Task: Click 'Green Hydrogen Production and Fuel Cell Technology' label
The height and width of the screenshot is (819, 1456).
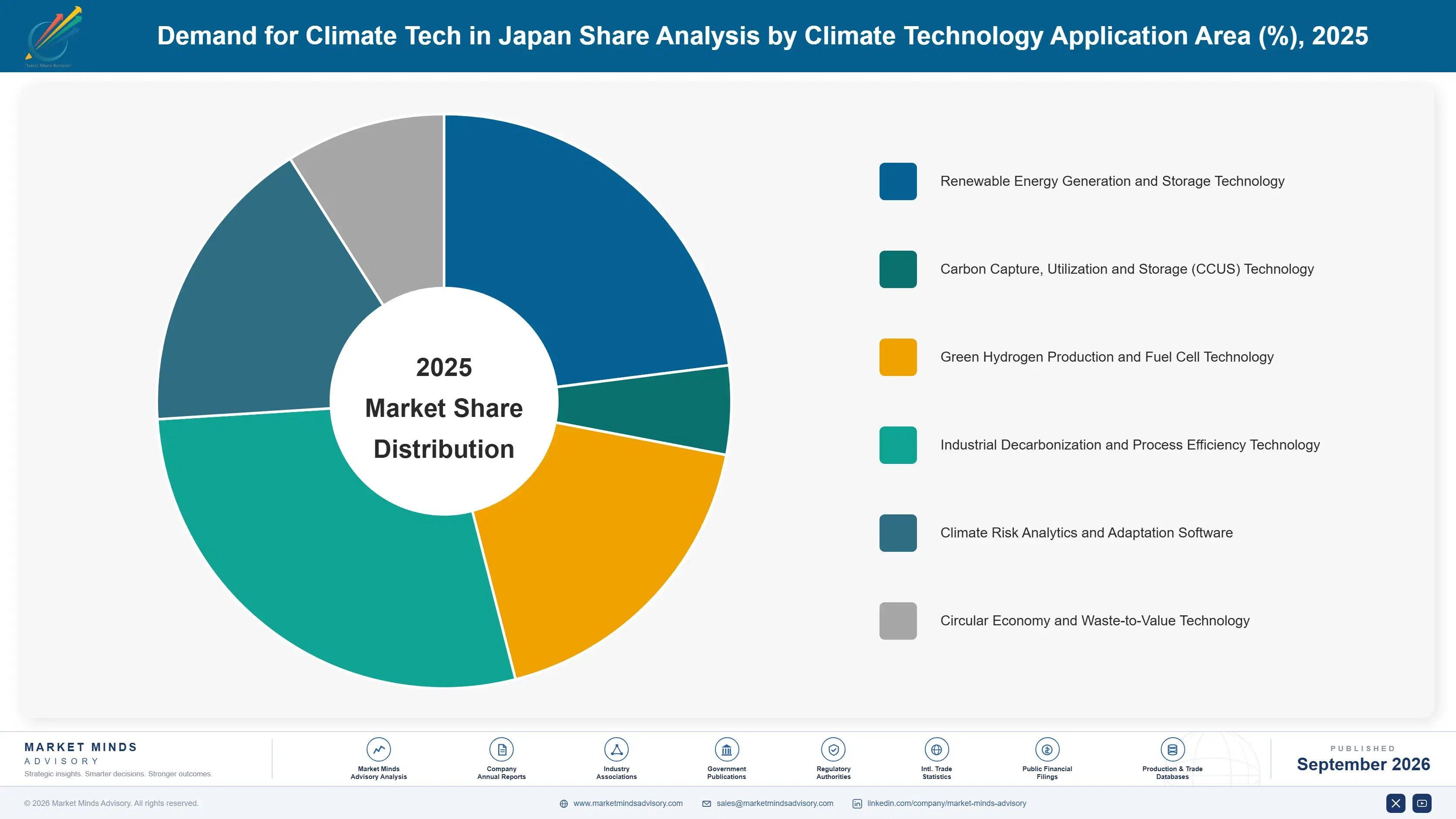Action: [1107, 357]
